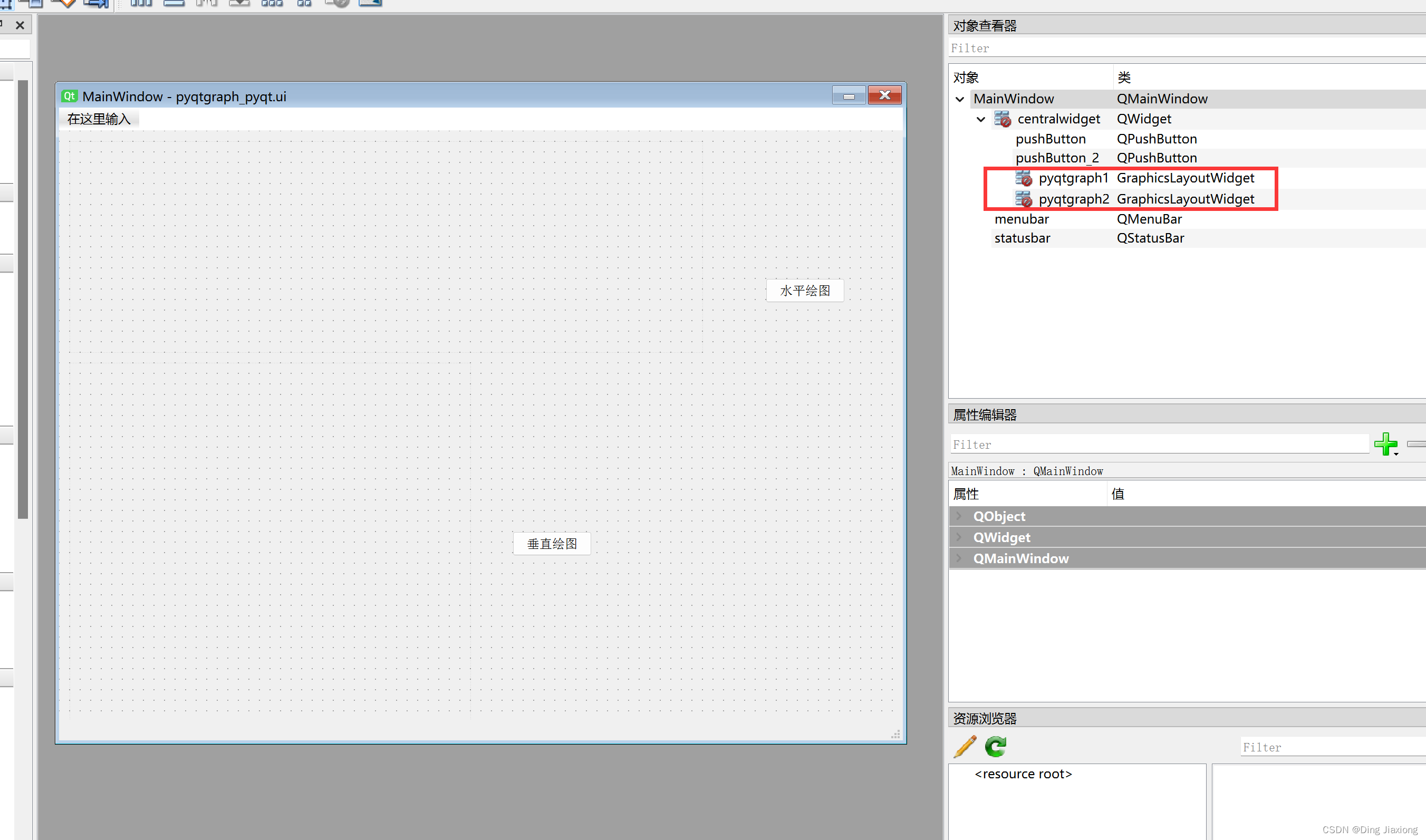Image resolution: width=1426 pixels, height=840 pixels.
Task: Click the form's bottom-right resize grip
Action: [x=895, y=734]
